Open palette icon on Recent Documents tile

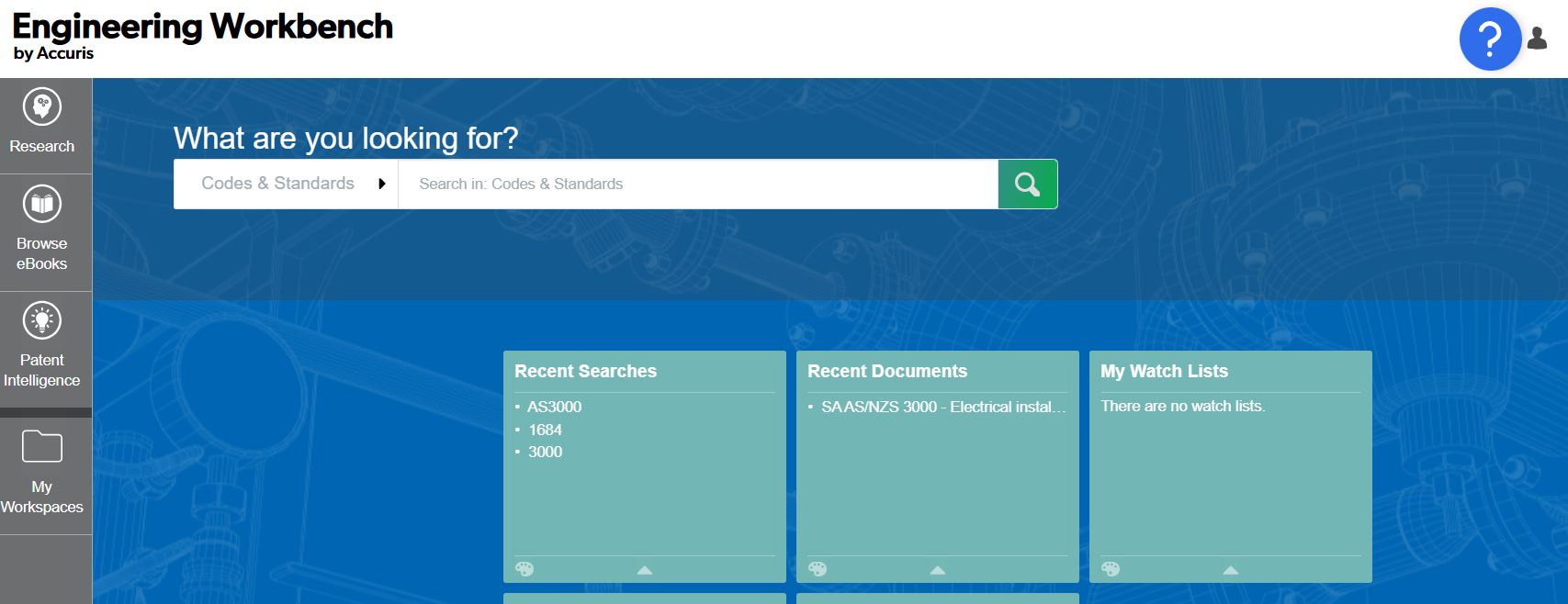818,569
